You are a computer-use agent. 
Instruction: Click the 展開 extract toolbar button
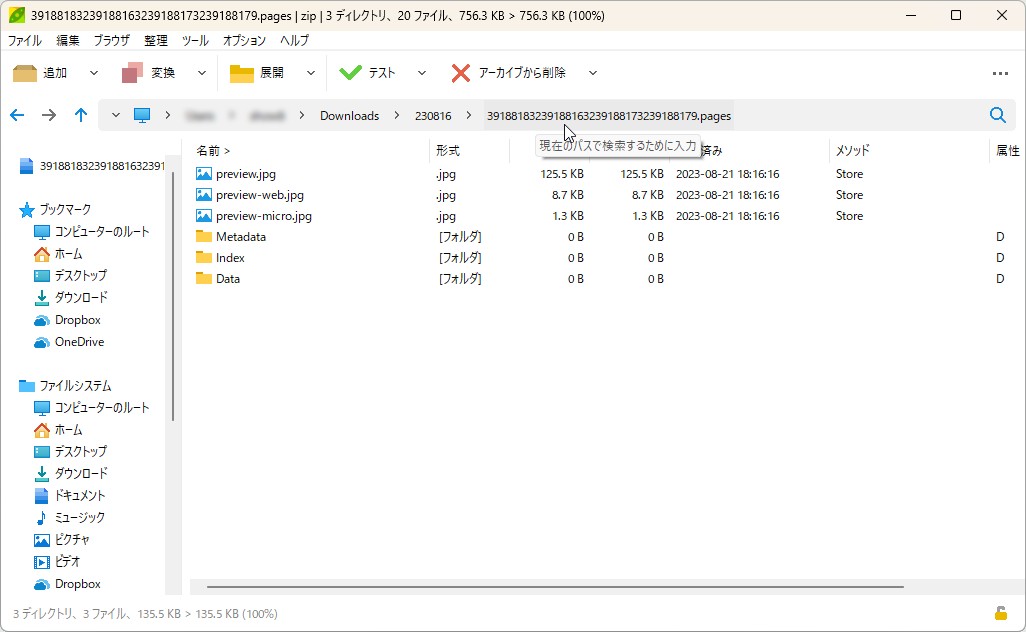click(x=257, y=73)
